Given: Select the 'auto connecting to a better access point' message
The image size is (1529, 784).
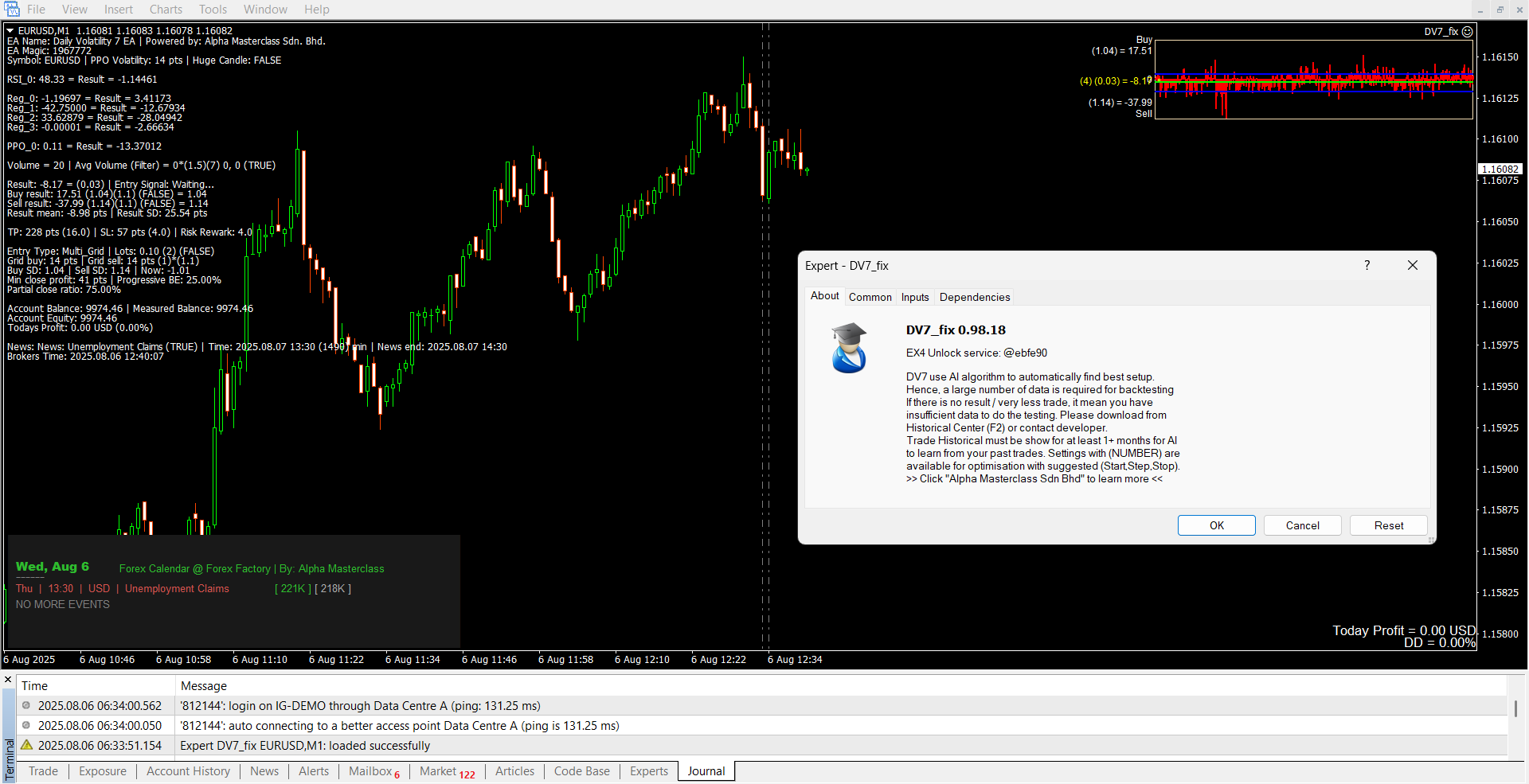Looking at the screenshot, I should pos(400,726).
